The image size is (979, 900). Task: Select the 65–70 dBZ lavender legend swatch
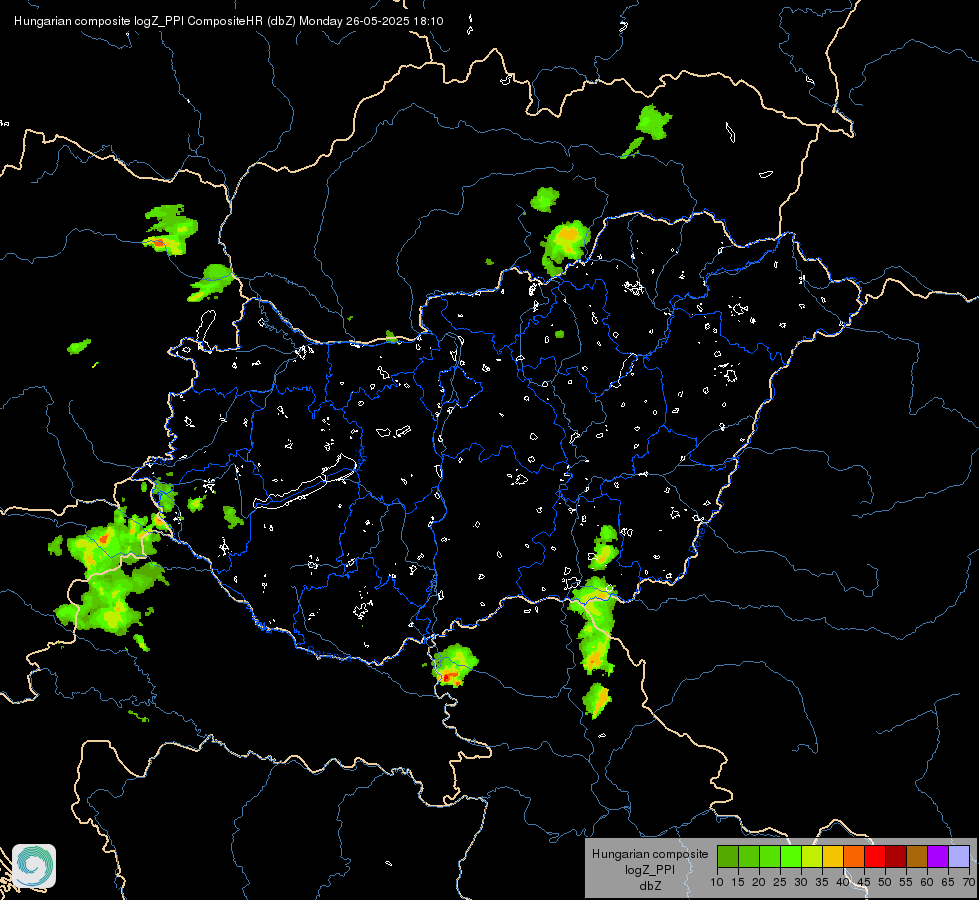(959, 856)
